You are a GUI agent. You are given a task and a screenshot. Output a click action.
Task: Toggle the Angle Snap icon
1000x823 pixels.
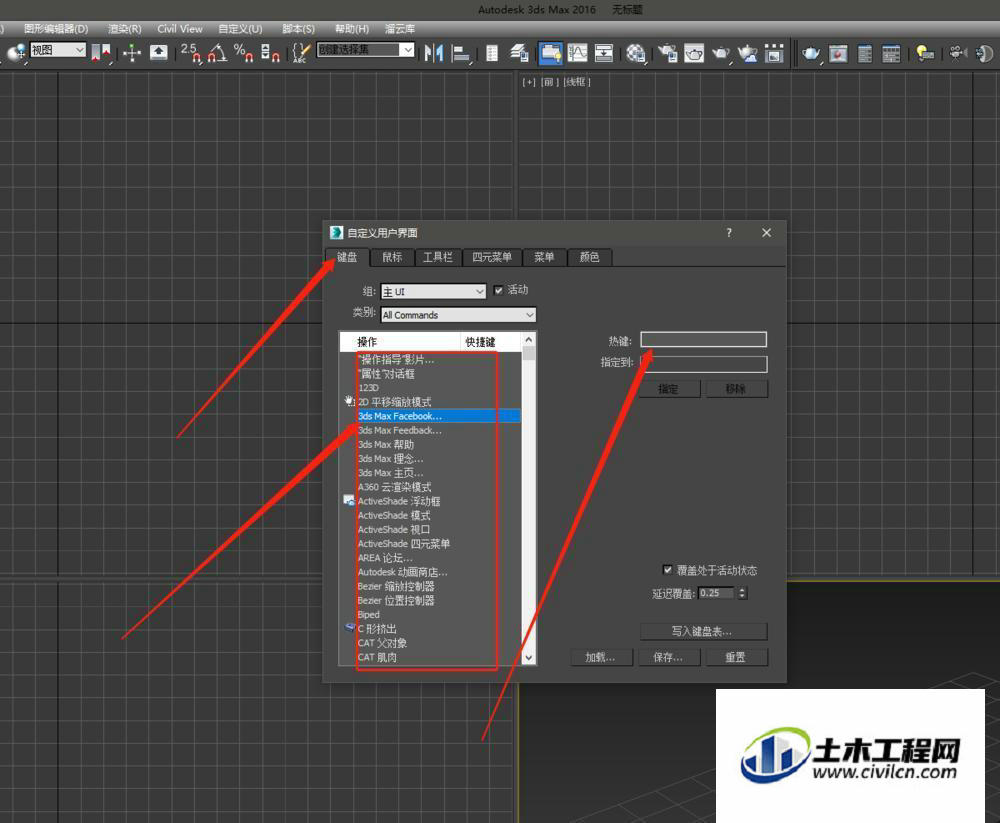(217, 52)
